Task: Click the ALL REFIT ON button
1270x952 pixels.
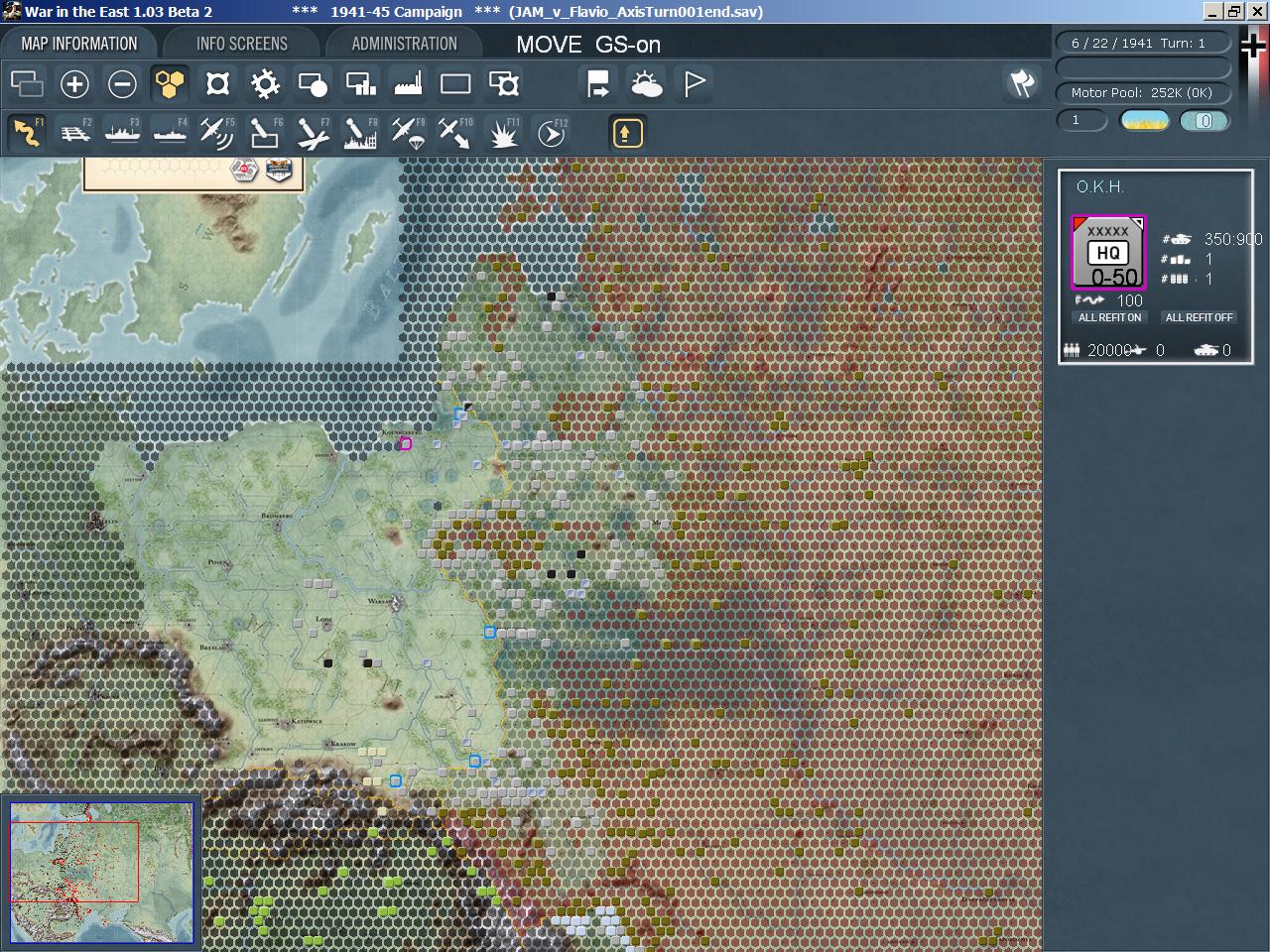Action: [x=1110, y=317]
